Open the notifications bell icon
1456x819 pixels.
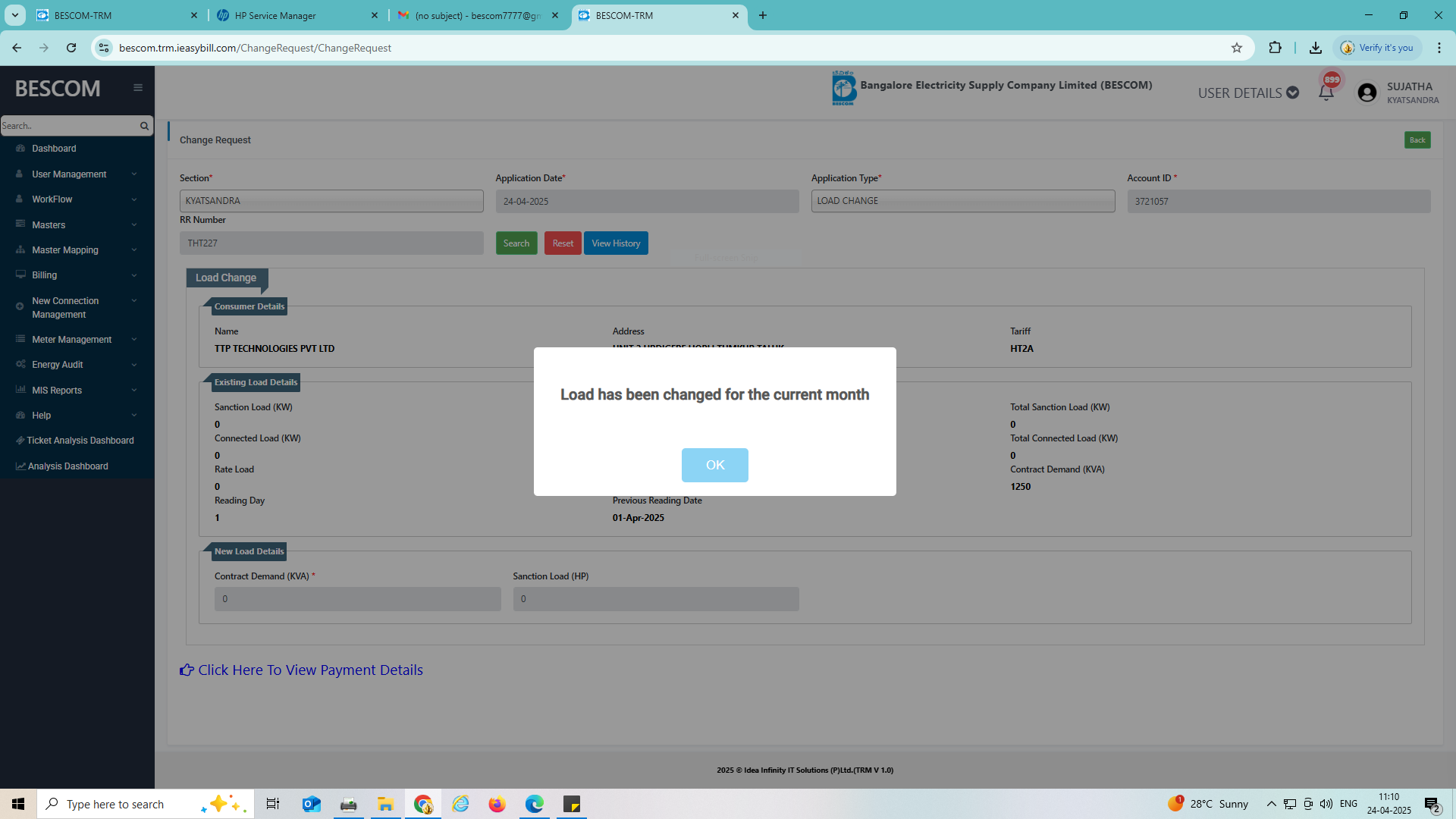(x=1326, y=93)
